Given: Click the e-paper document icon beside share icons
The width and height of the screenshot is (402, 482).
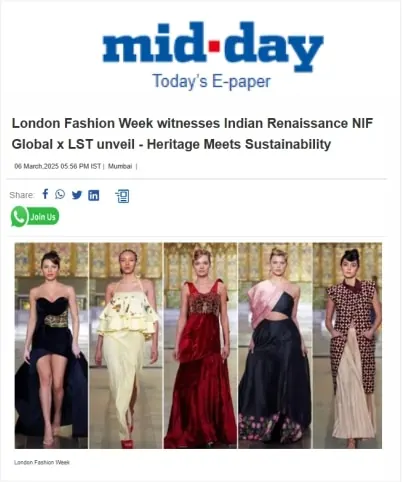Looking at the screenshot, I should click(x=122, y=196).
